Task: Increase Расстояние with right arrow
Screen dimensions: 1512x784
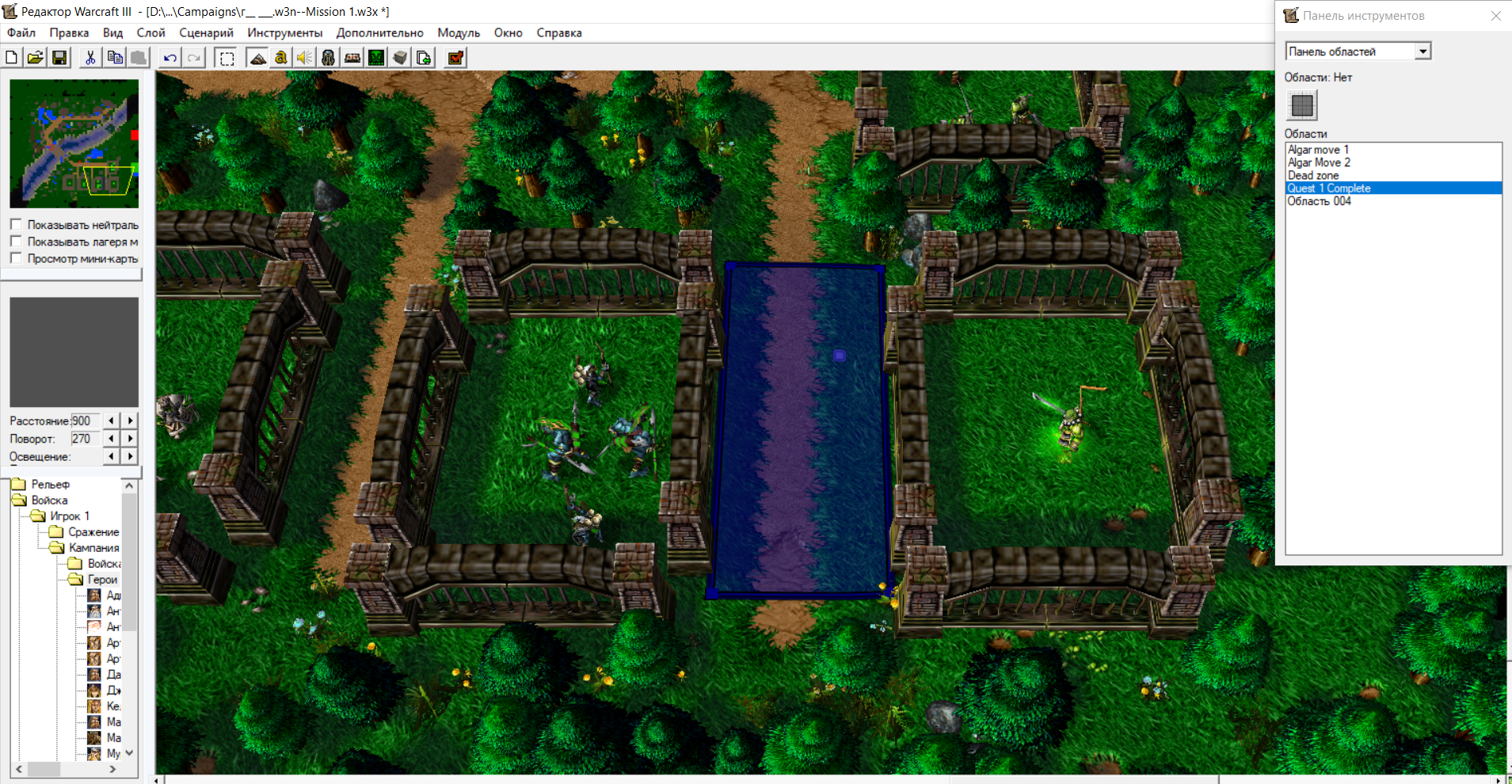Action: click(130, 421)
